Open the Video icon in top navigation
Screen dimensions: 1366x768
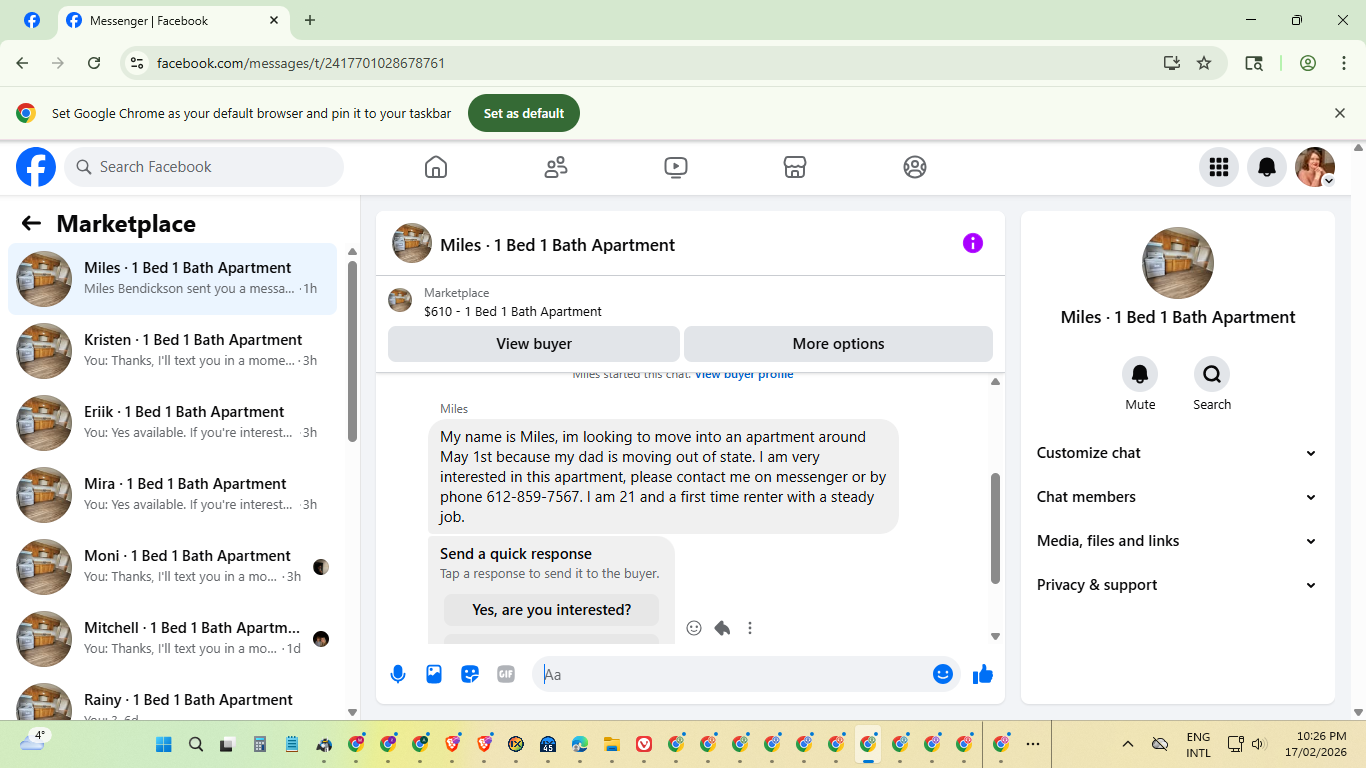click(x=676, y=167)
